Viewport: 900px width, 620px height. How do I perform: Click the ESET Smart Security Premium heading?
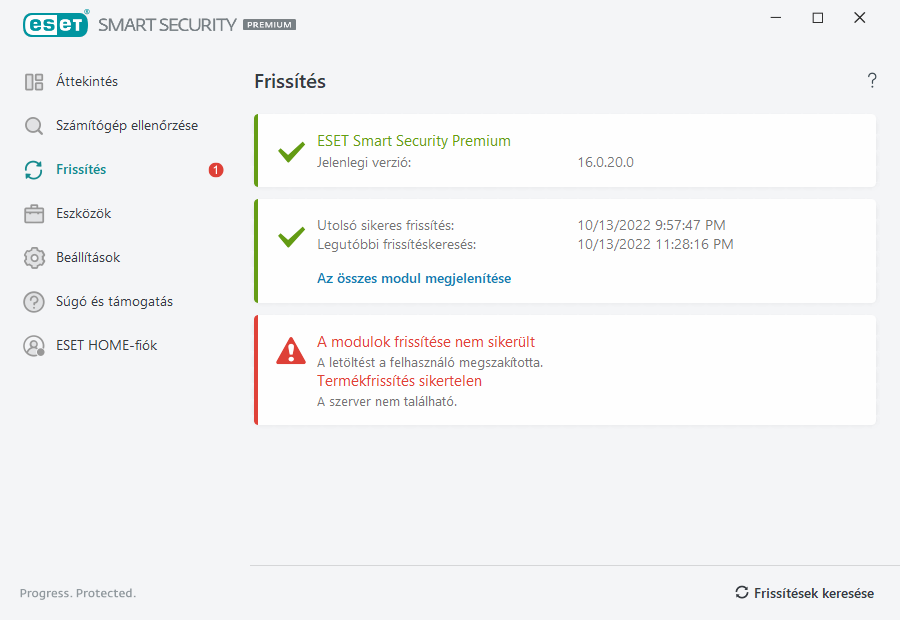point(414,141)
